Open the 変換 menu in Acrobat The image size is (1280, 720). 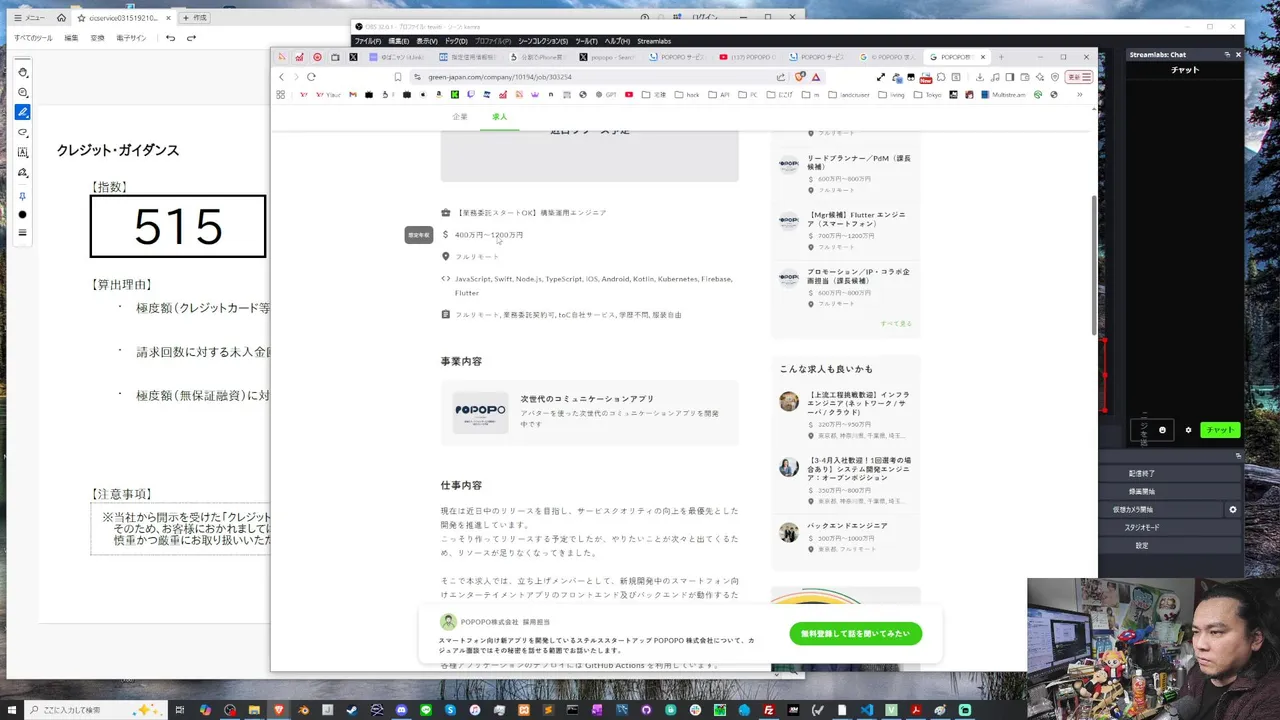point(97,38)
